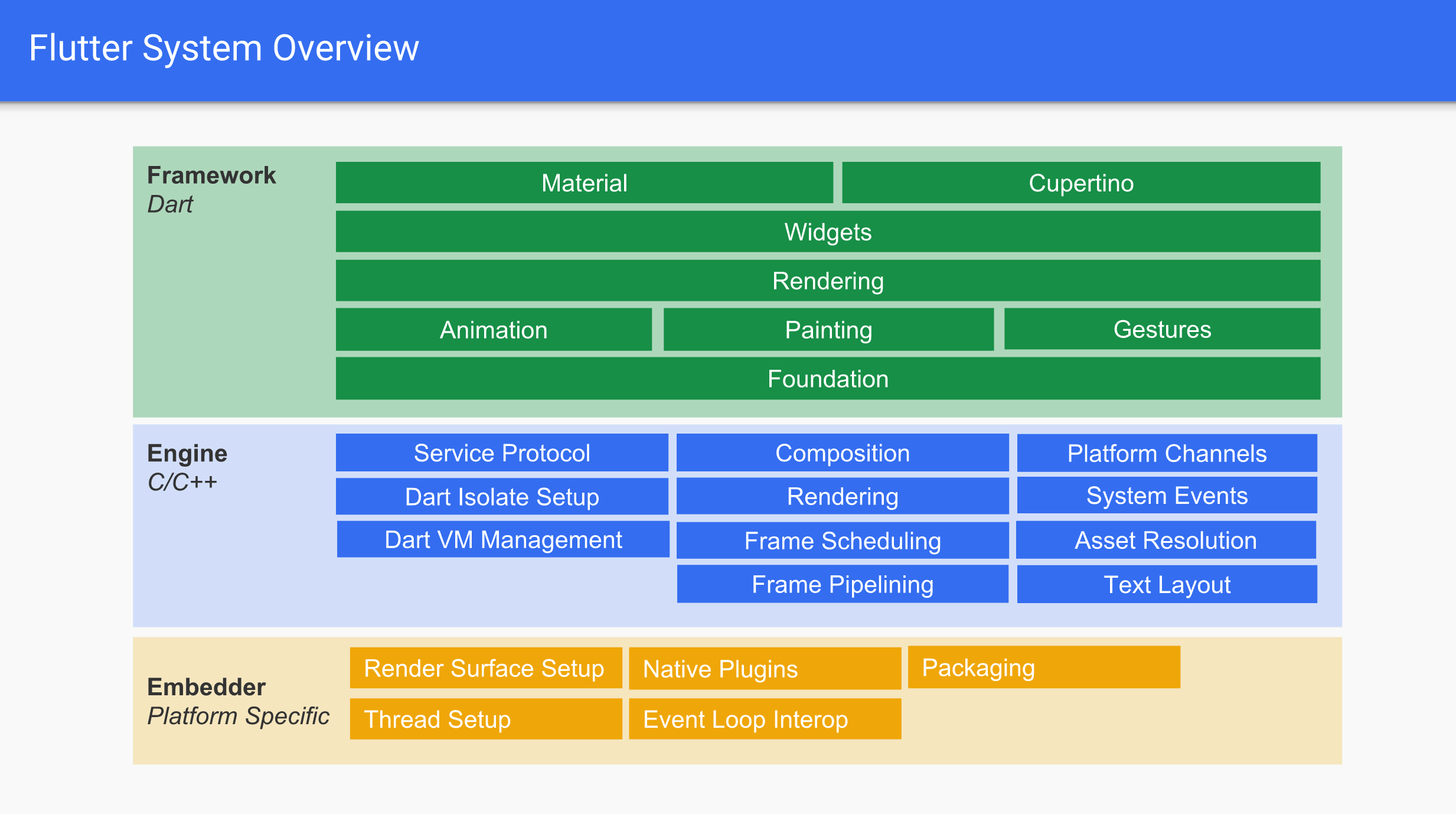Select the Frame Pipelining box
Viewport: 1456px width, 814px height.
[x=843, y=584]
